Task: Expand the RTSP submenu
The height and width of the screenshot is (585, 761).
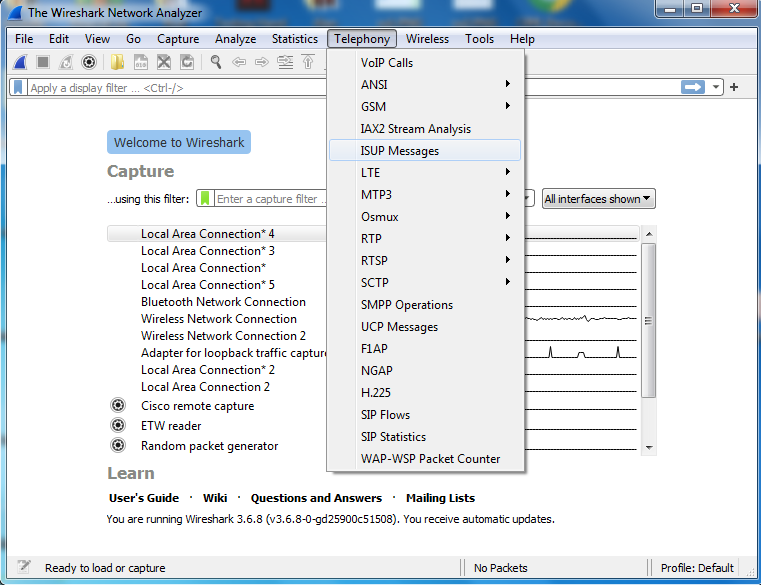Action: tap(425, 260)
